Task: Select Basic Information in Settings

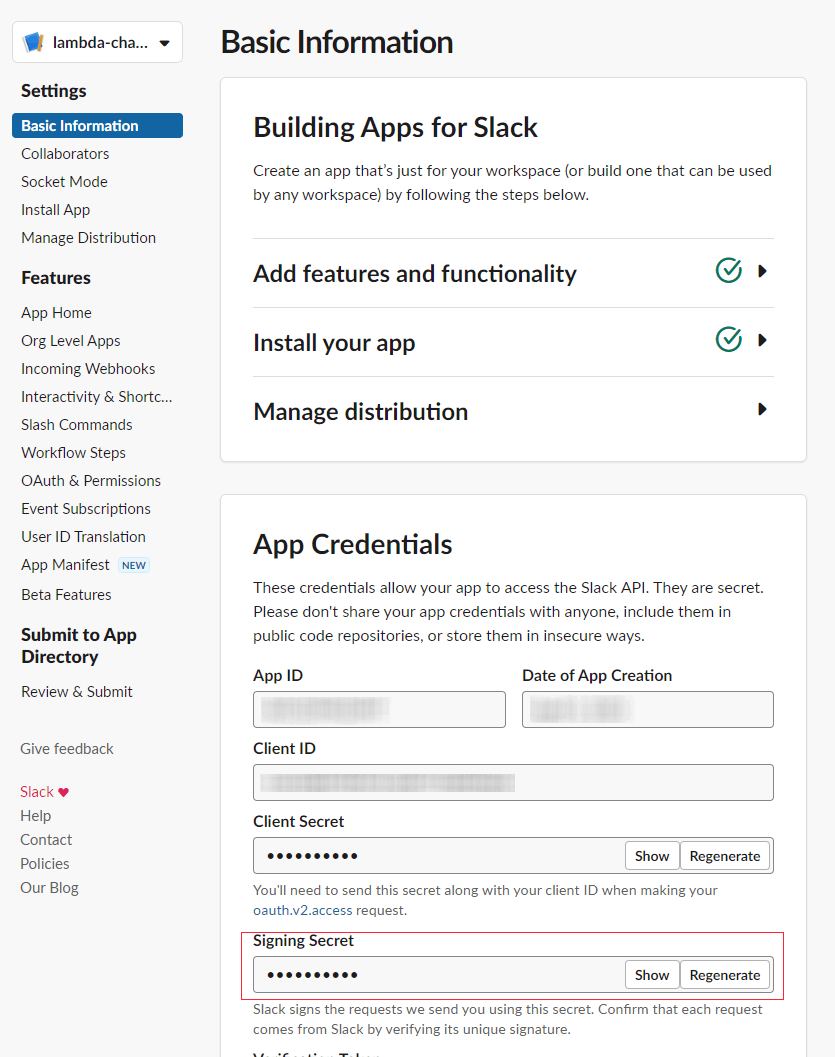Action: click(97, 125)
